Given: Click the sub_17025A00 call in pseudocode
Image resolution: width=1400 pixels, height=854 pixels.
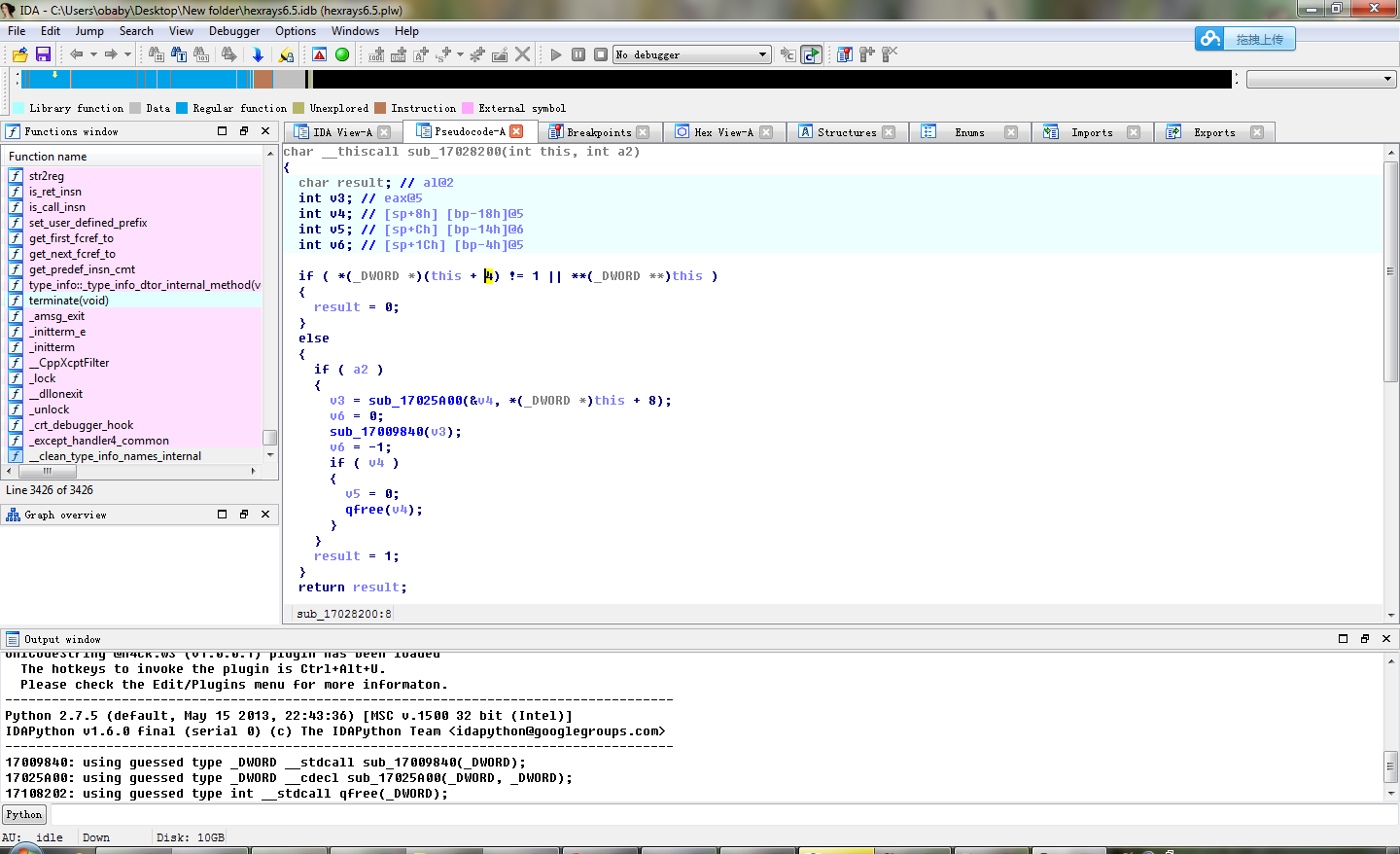Looking at the screenshot, I should point(415,401).
